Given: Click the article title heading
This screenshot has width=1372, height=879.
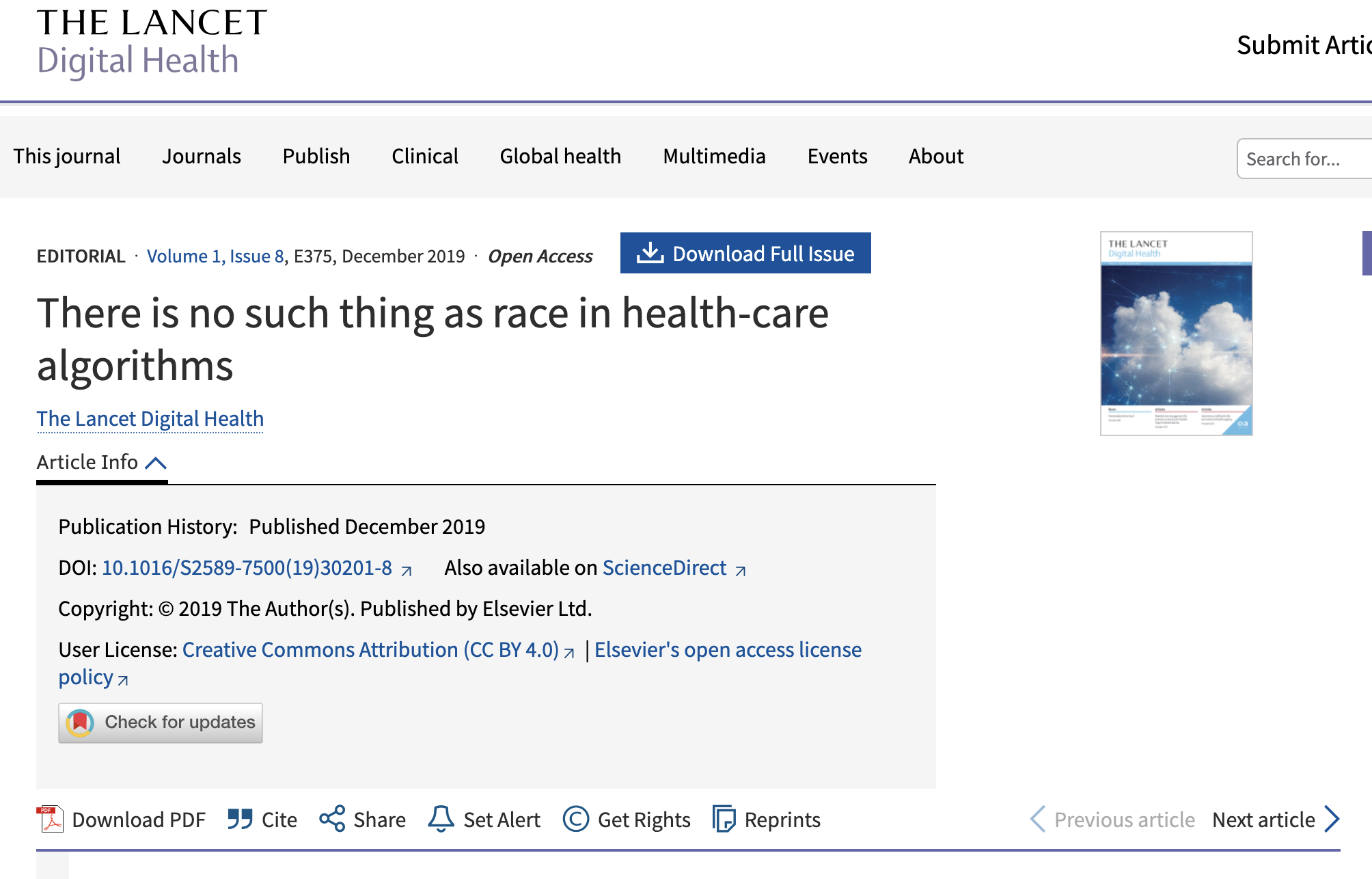Looking at the screenshot, I should (x=433, y=339).
